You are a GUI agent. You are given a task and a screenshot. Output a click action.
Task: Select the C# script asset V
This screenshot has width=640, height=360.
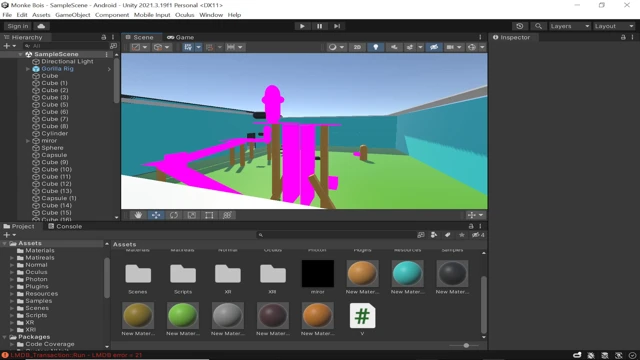click(x=362, y=319)
